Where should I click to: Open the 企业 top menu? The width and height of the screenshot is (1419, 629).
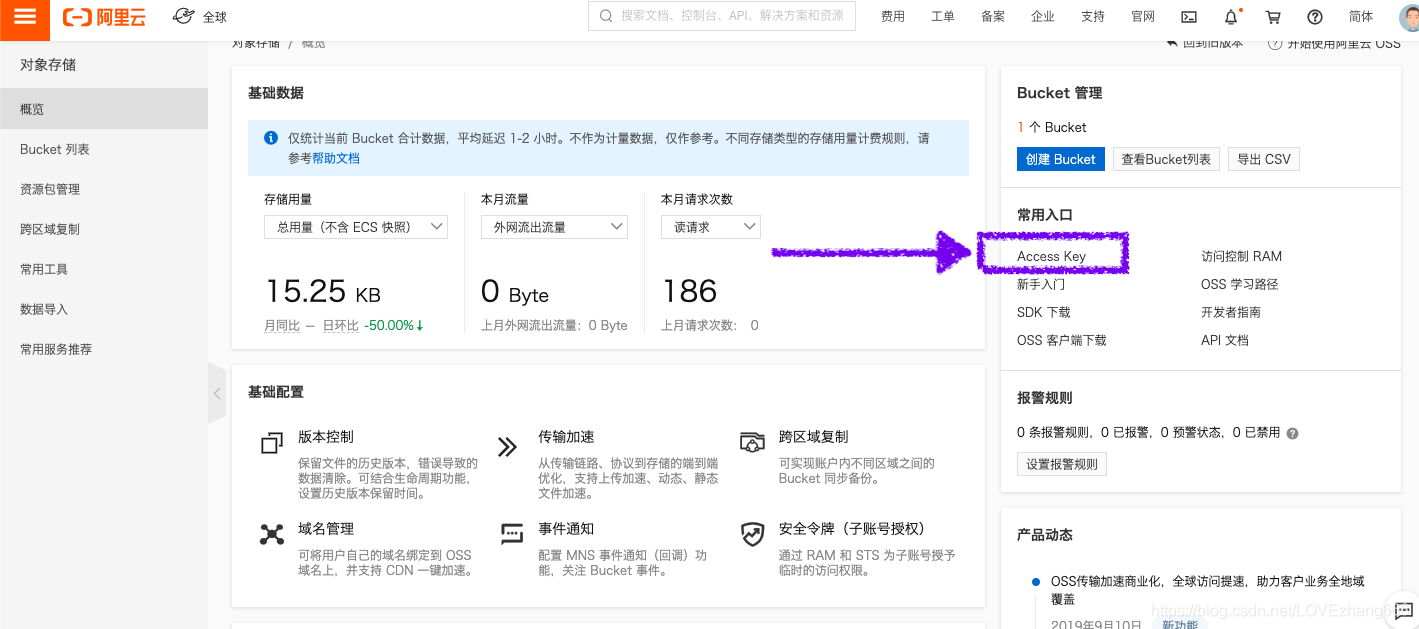click(x=1043, y=17)
